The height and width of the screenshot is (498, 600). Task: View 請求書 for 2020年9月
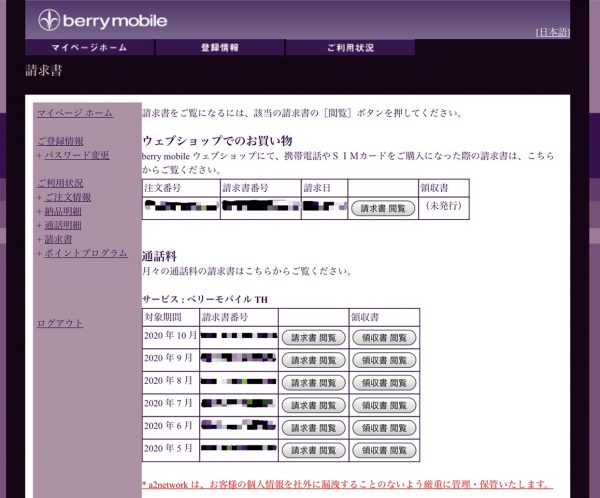tap(314, 360)
